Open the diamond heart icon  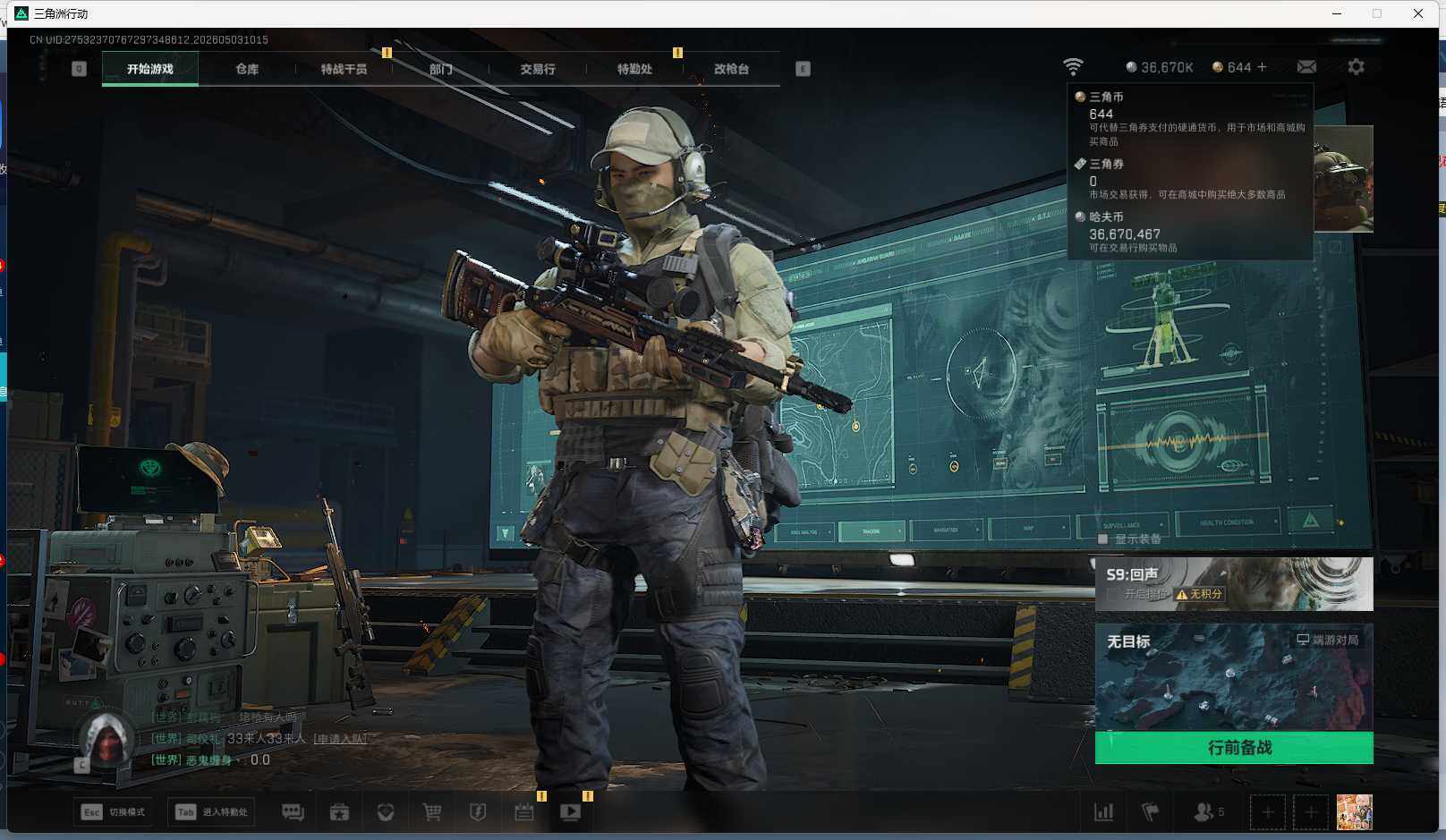[x=386, y=812]
